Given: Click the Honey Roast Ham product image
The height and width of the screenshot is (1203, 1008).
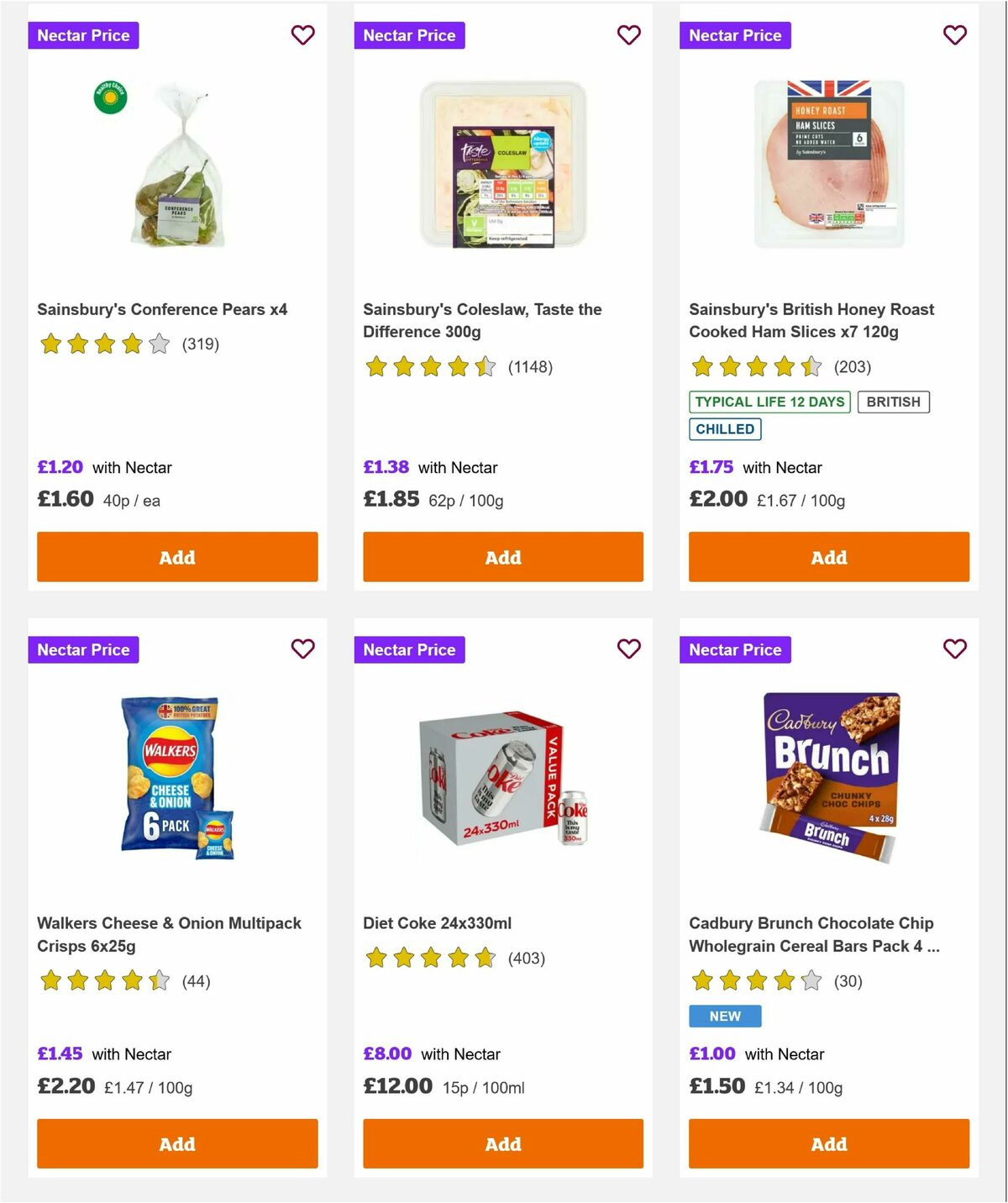Looking at the screenshot, I should 828,168.
